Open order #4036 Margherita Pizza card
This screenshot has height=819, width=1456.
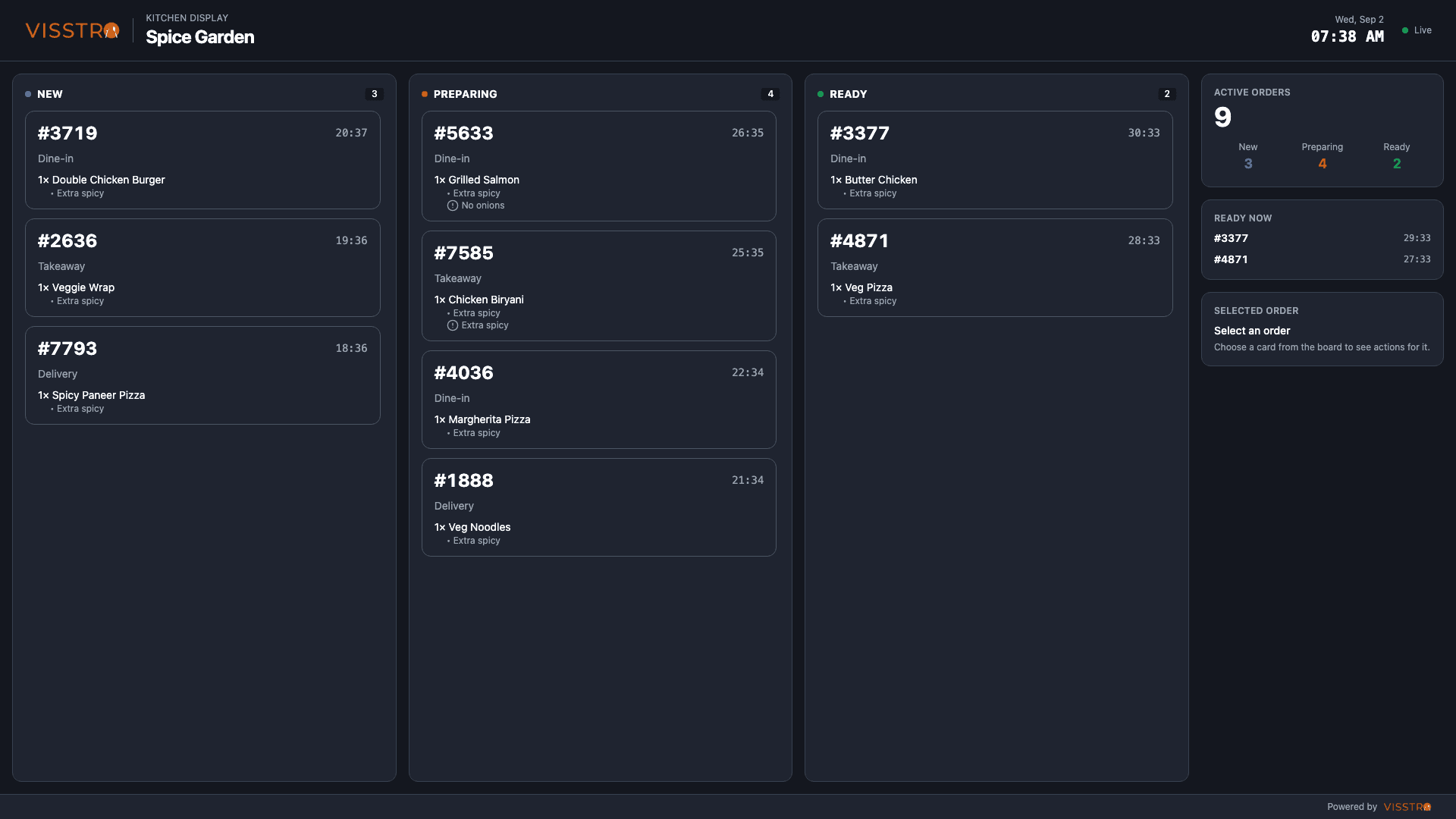[598, 400]
